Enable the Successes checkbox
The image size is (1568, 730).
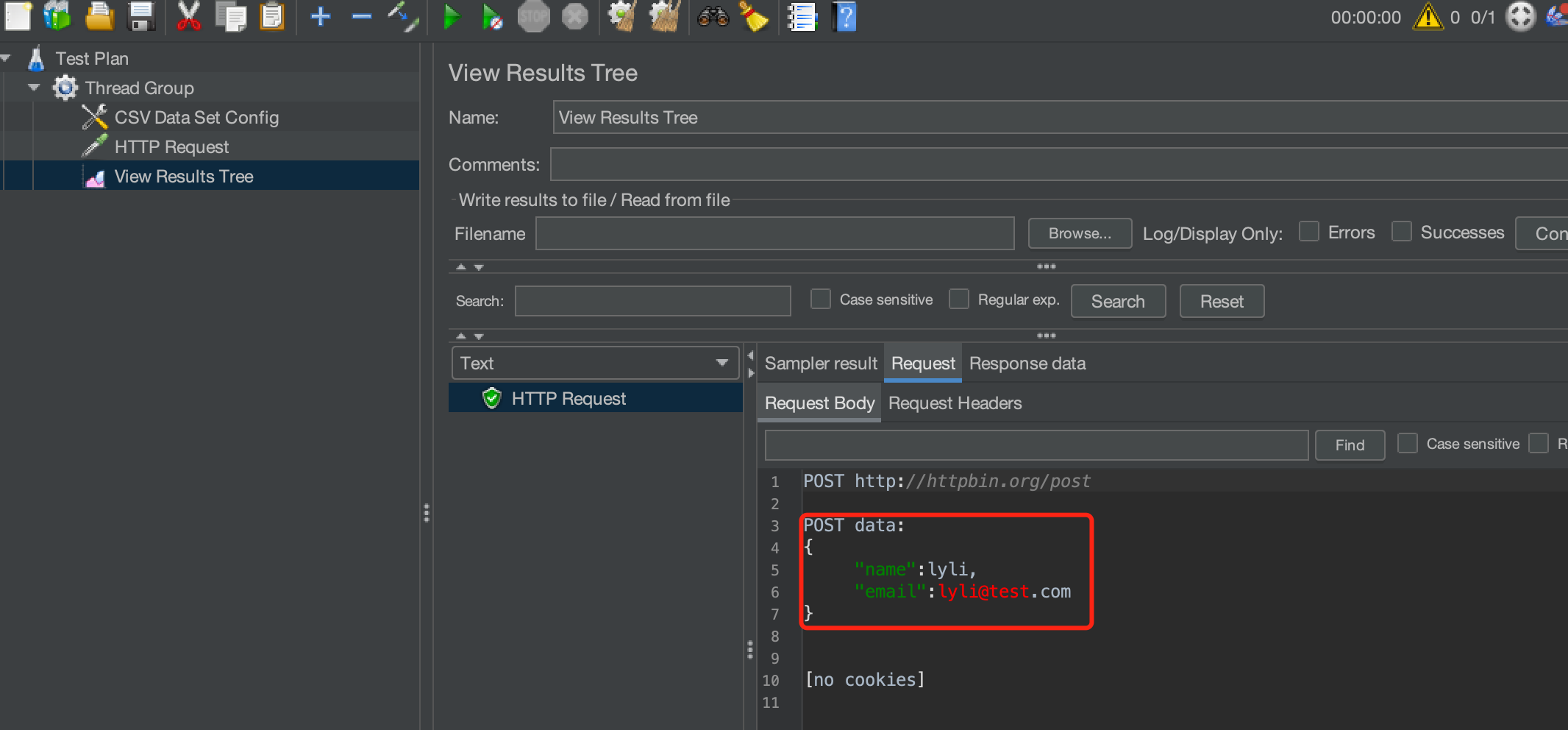(x=1402, y=232)
